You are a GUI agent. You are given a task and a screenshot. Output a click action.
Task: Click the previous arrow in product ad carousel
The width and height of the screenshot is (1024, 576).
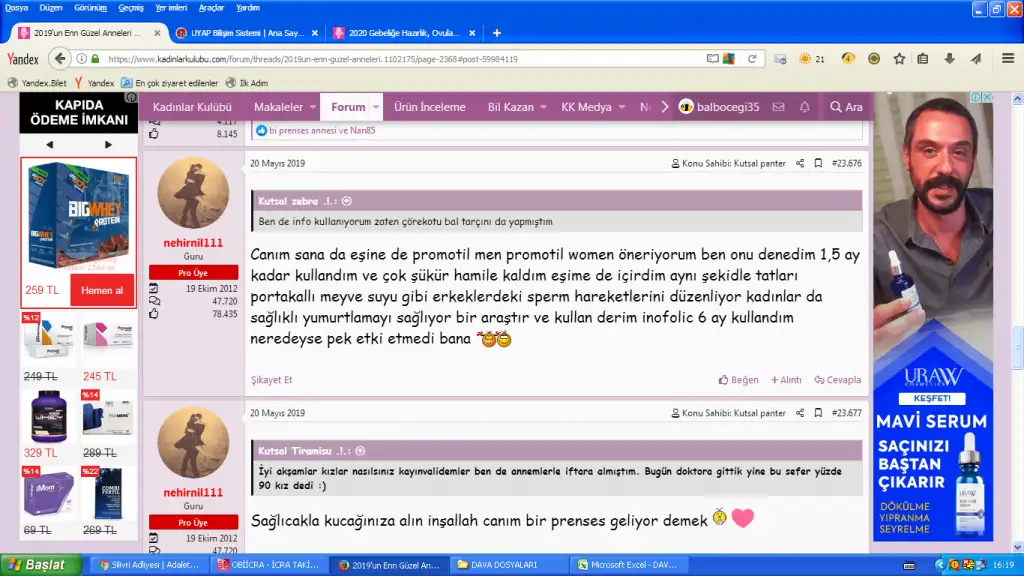[x=50, y=144]
